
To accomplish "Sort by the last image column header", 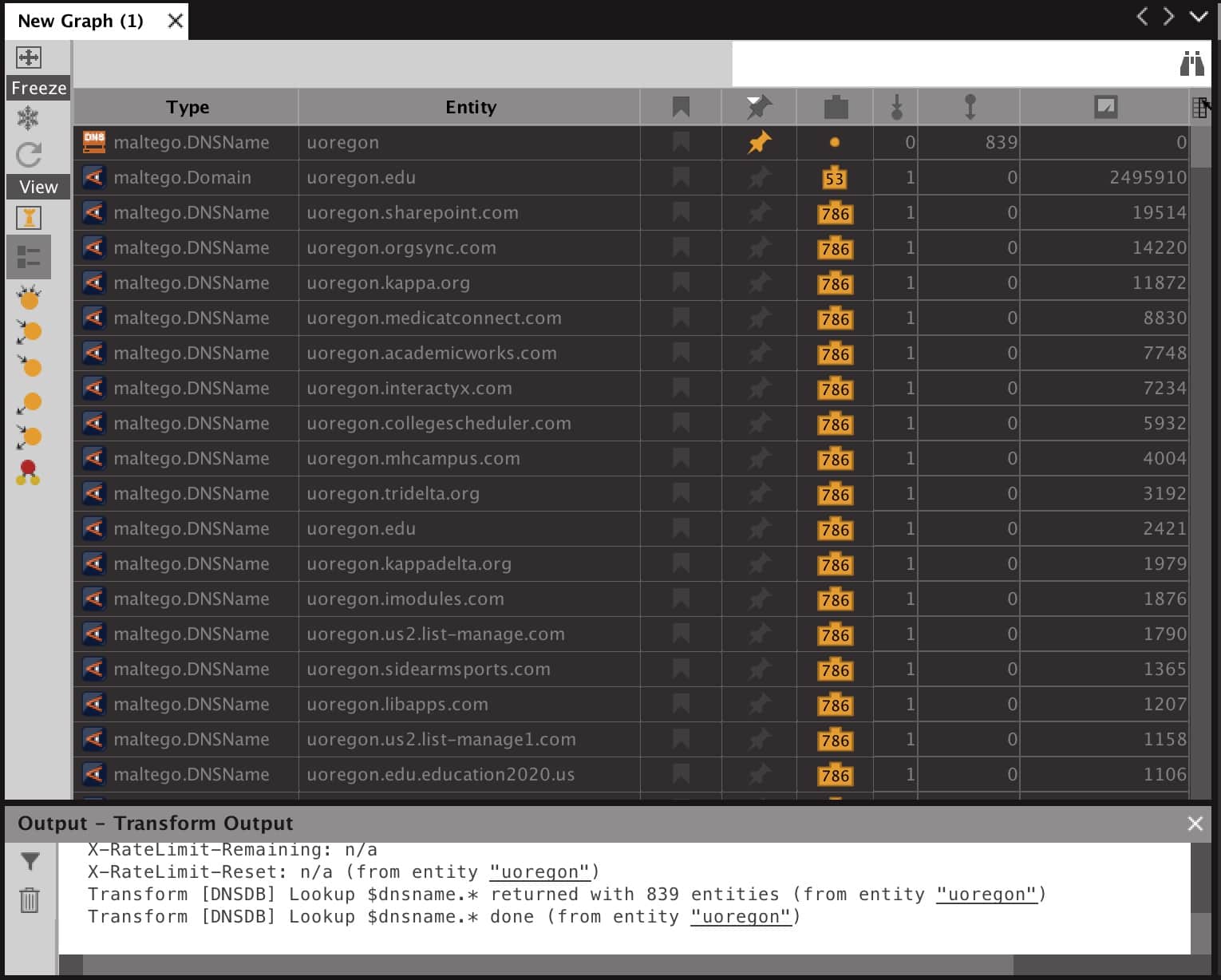I will pos(1105,107).
